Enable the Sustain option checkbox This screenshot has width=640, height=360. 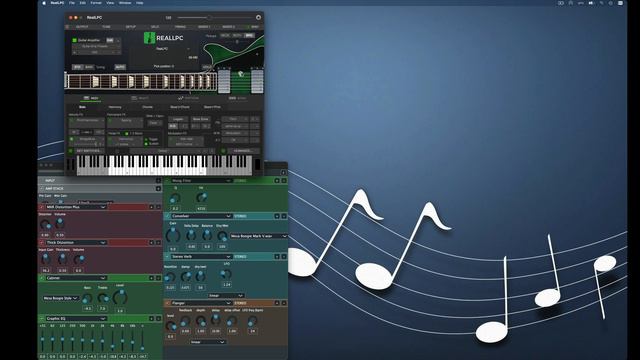pos(146,144)
